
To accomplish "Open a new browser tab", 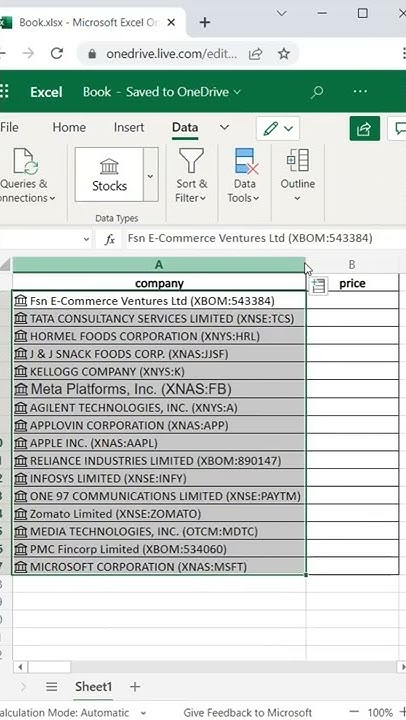I will point(205,22).
